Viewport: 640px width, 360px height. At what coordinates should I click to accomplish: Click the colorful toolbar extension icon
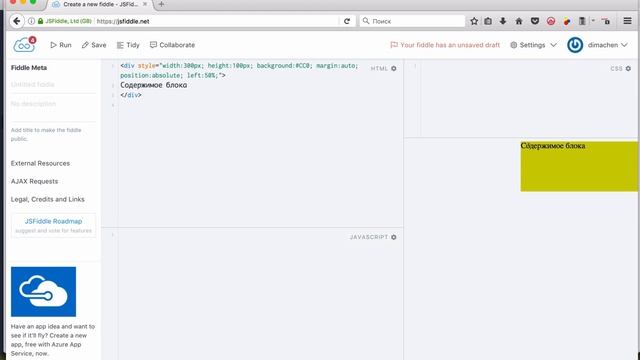567,21
